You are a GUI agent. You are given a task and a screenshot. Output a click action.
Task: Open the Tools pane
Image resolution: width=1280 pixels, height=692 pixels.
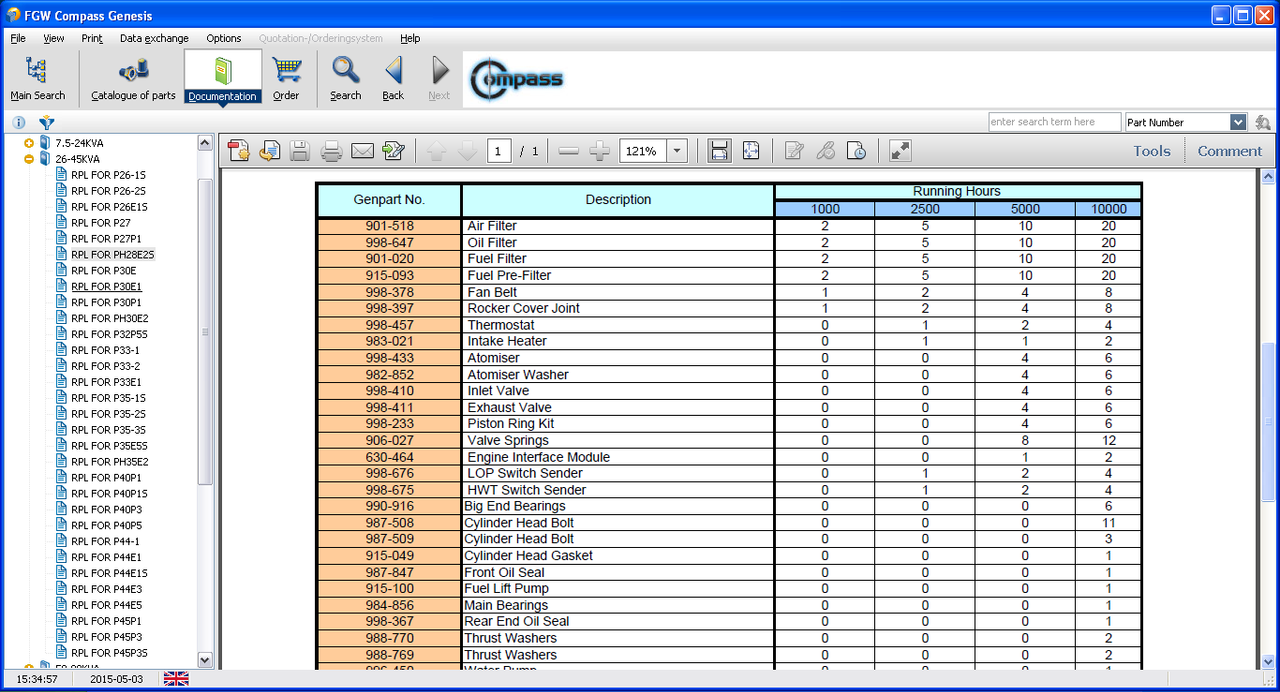coord(1152,151)
